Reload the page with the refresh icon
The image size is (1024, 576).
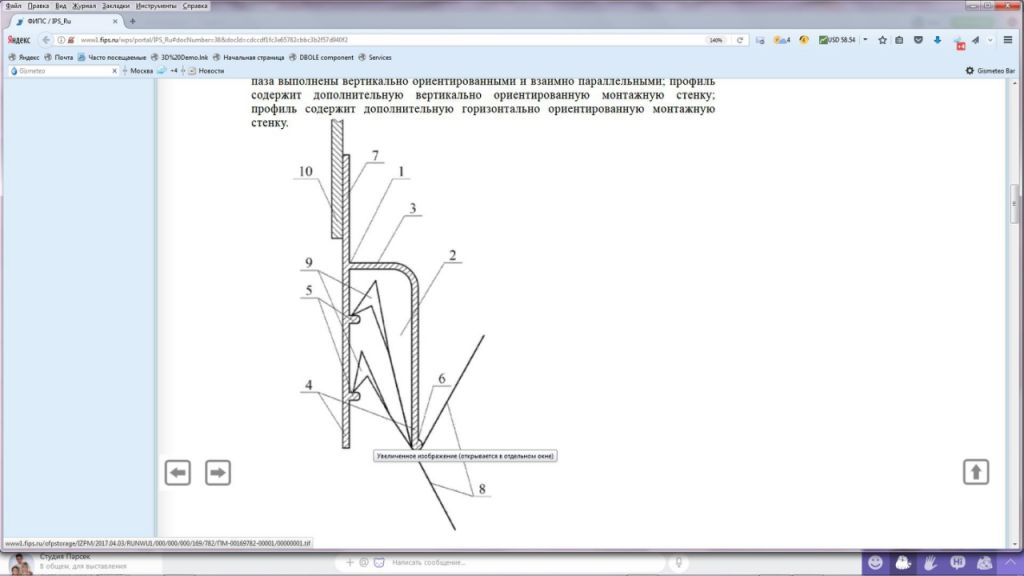pyautogui.click(x=740, y=40)
